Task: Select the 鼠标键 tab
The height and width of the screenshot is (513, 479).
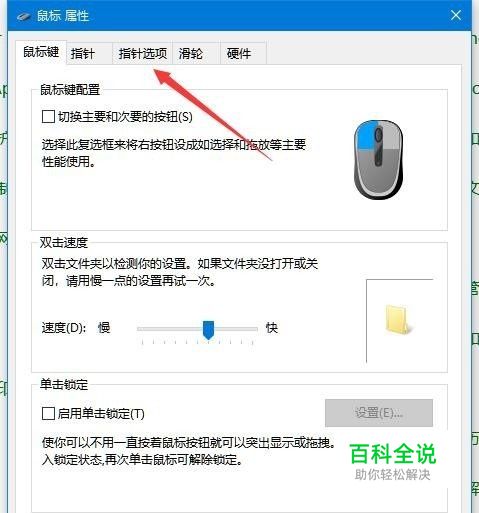Action: (41, 52)
